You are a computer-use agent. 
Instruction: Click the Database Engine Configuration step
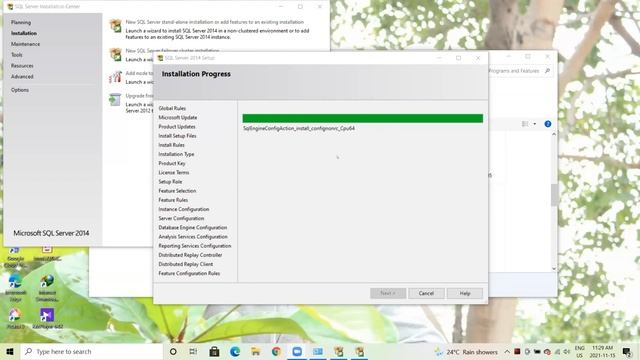pos(193,227)
